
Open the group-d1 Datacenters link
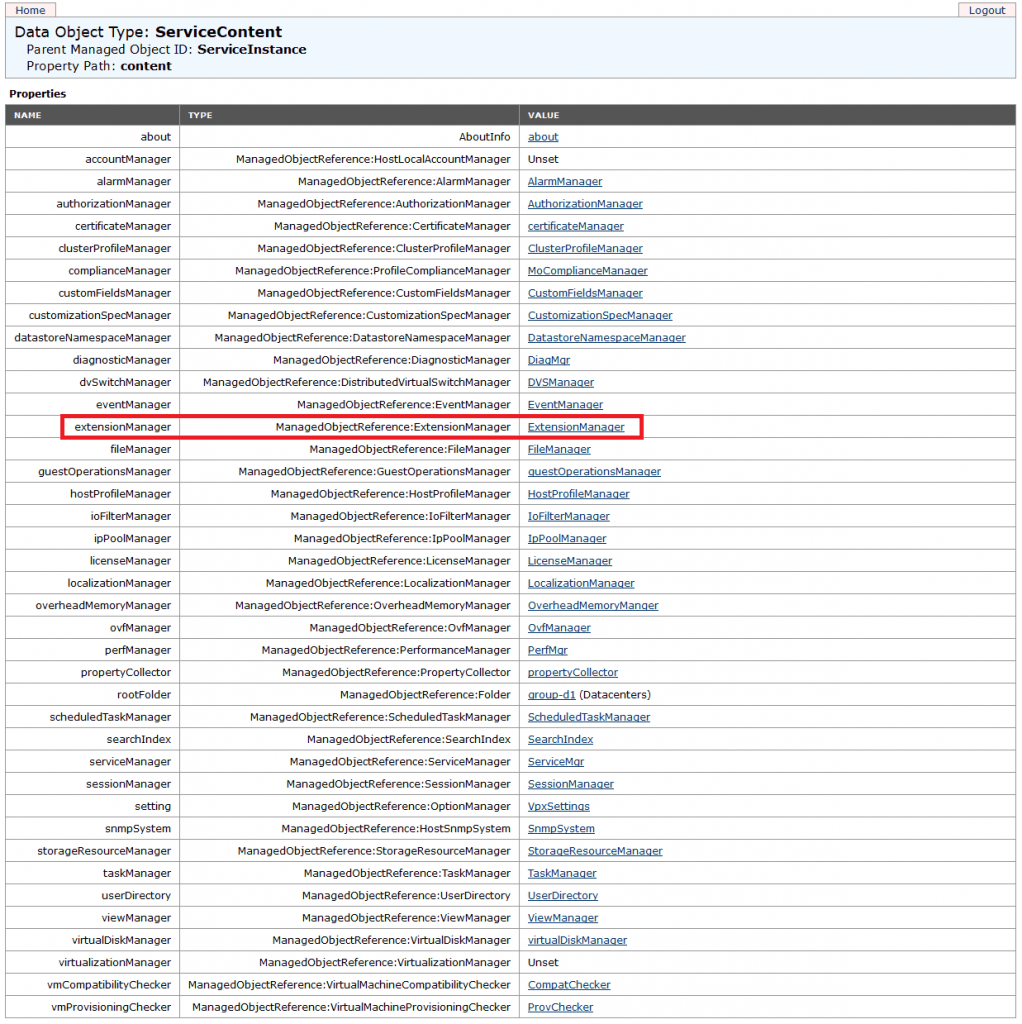click(x=551, y=694)
